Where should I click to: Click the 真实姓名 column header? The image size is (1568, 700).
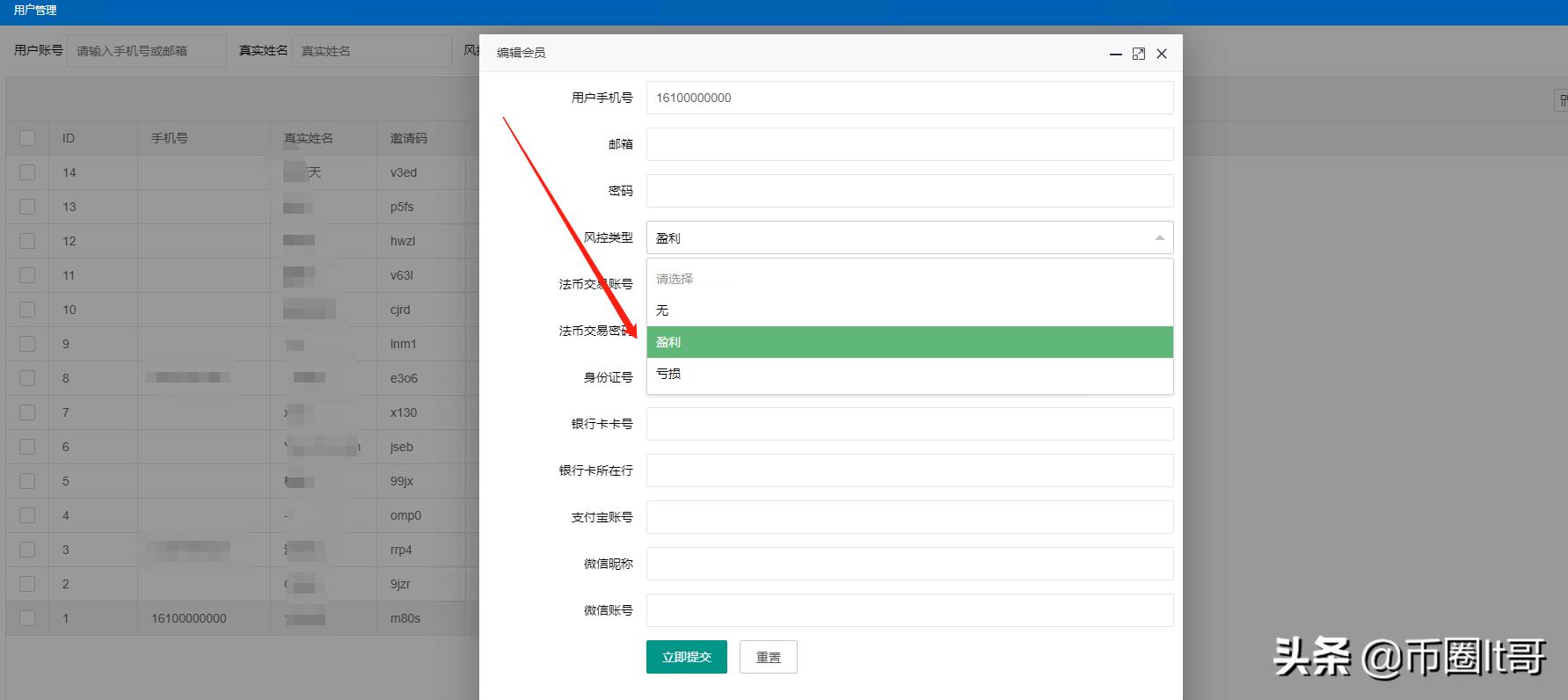[x=309, y=138]
